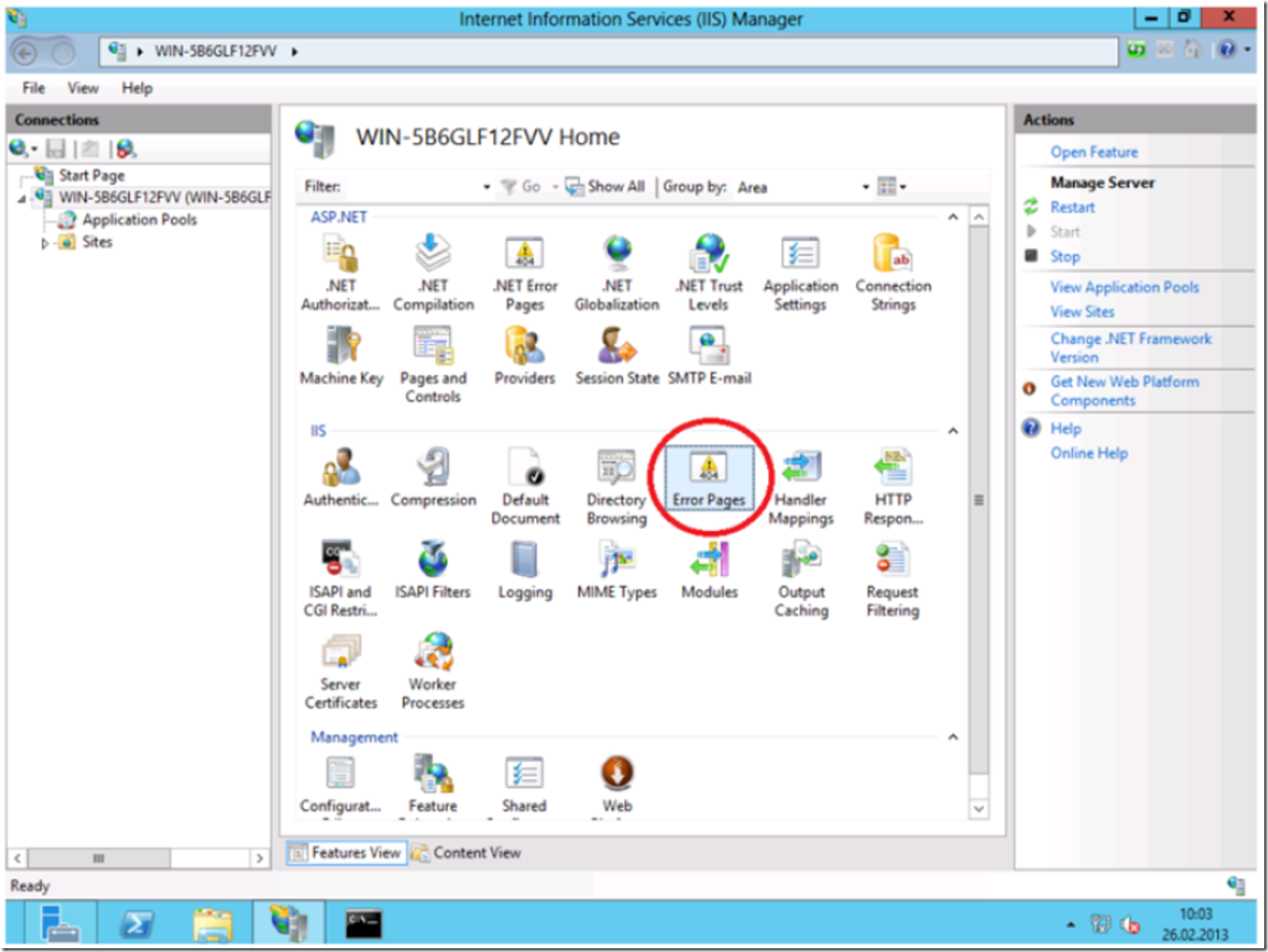Click Get New Web Platform Components

click(x=1124, y=391)
